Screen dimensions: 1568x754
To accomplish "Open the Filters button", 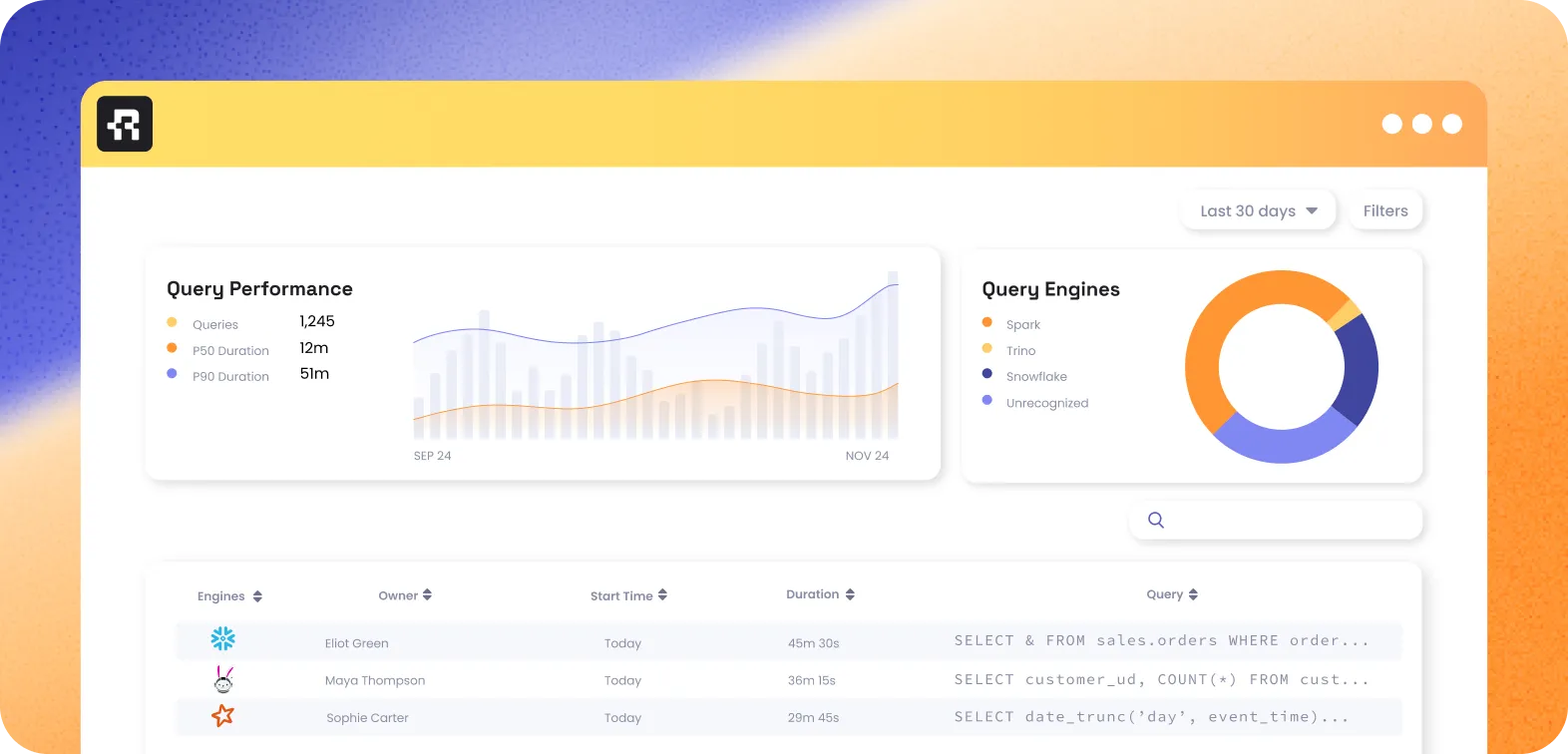I will point(1385,210).
